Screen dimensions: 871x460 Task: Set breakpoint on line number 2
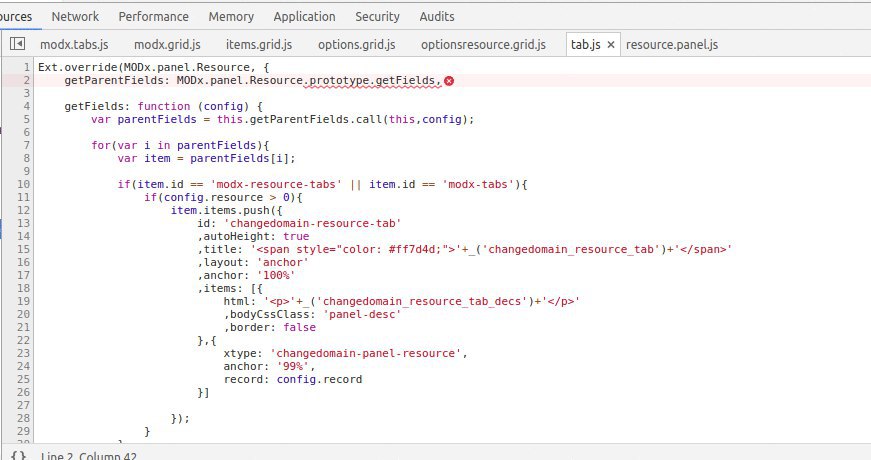[26, 81]
